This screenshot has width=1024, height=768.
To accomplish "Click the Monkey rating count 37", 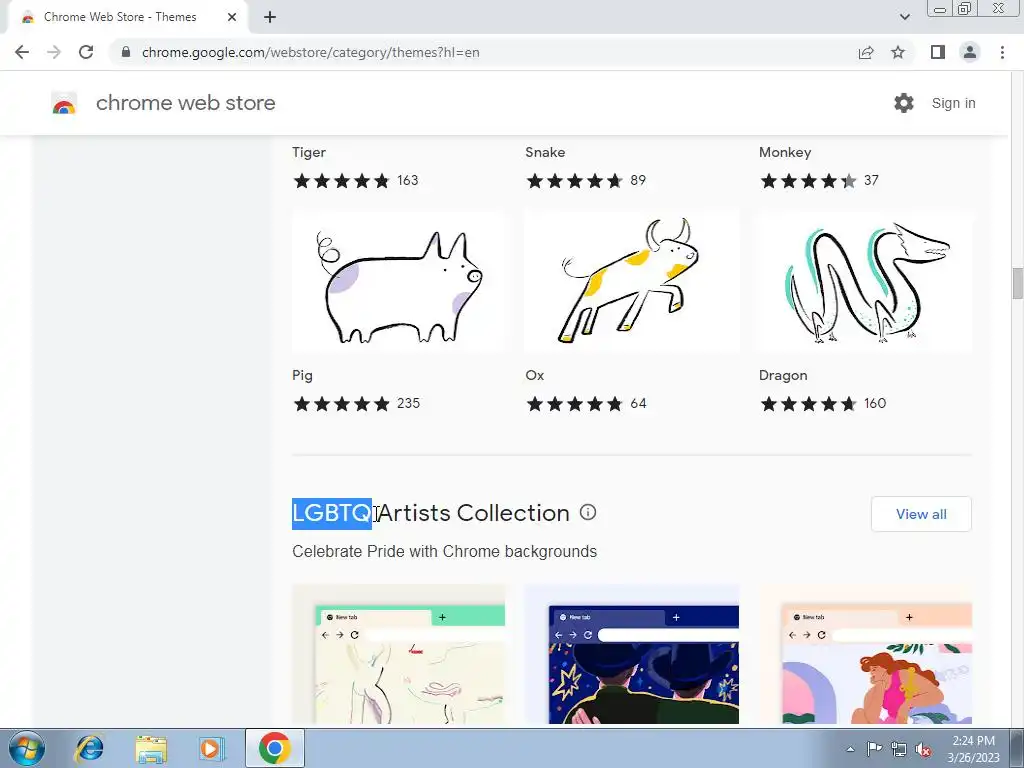I will click(871, 180).
